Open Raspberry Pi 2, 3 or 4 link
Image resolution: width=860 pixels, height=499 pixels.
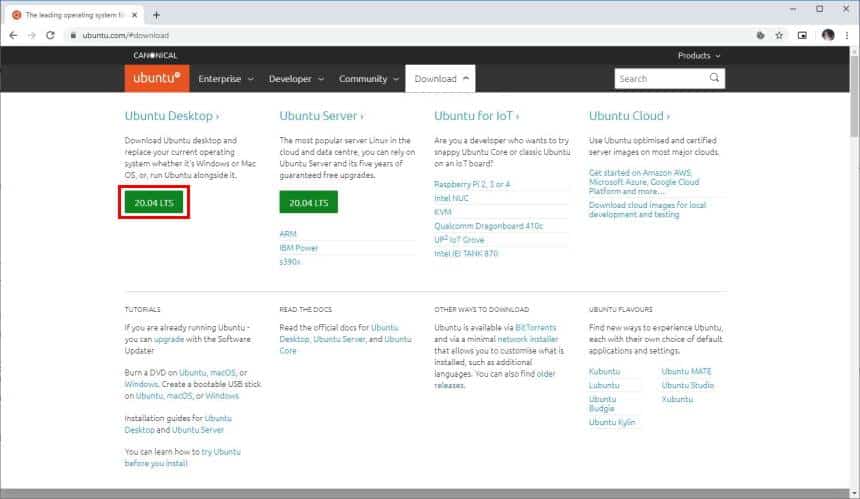pos(472,184)
